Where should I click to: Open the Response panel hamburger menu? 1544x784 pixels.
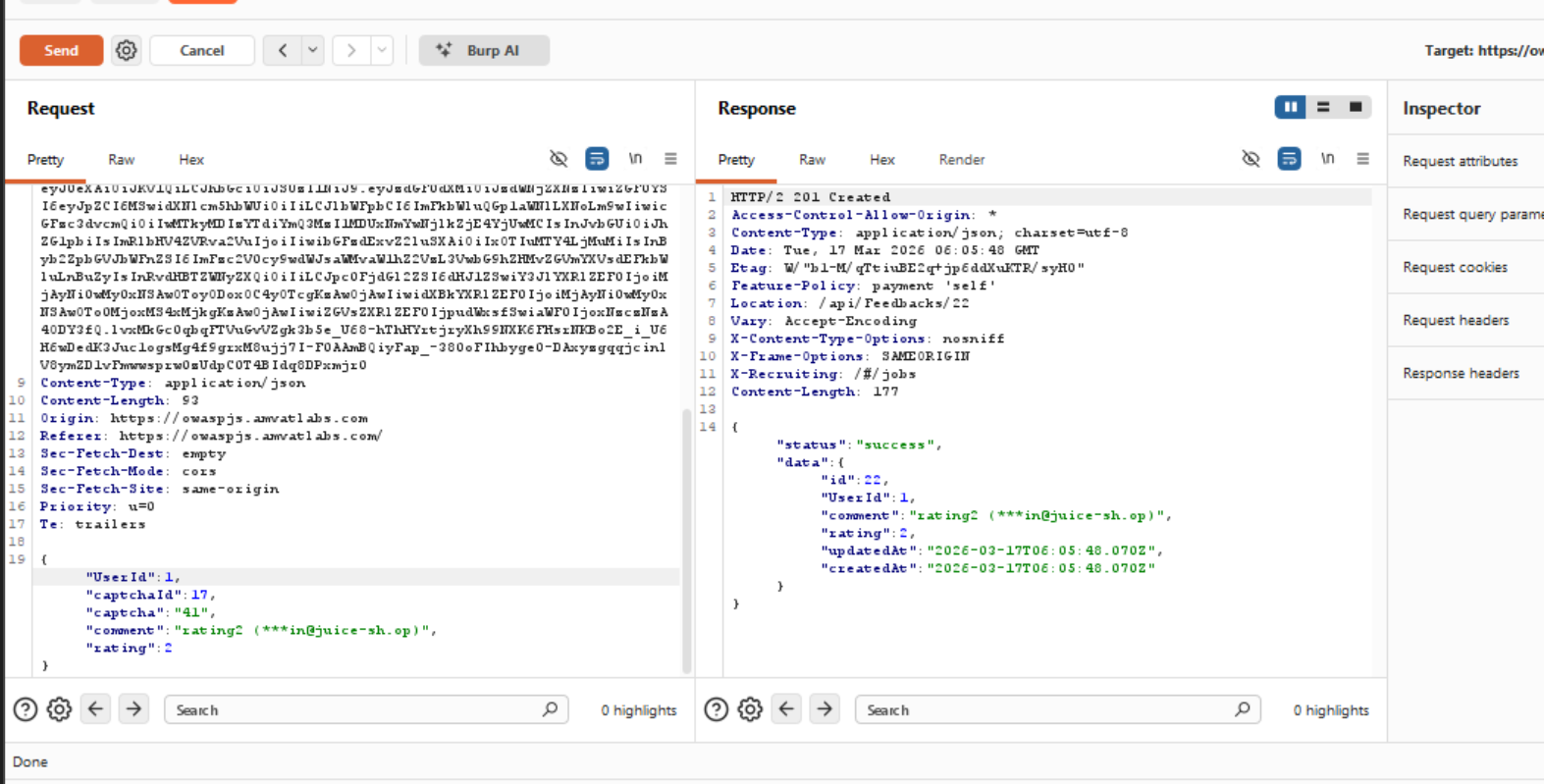point(1362,159)
